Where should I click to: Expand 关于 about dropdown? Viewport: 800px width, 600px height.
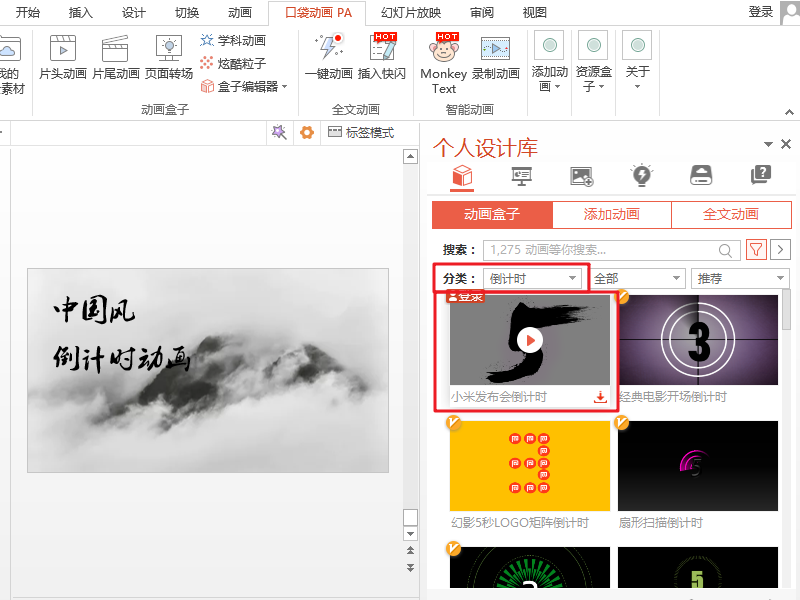(637, 62)
